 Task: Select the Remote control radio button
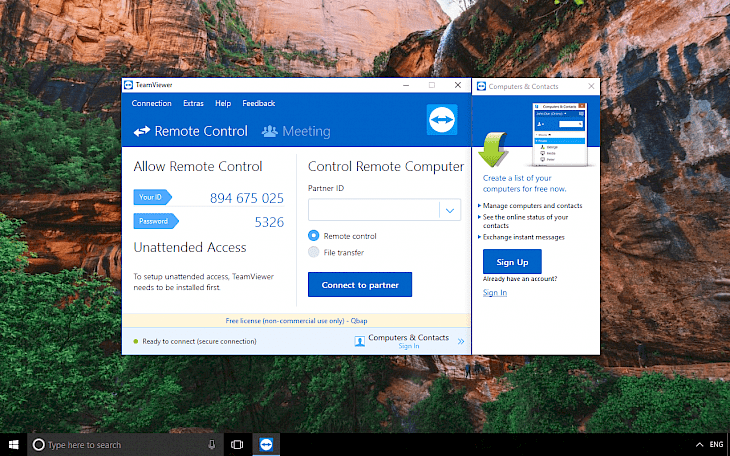coord(313,236)
